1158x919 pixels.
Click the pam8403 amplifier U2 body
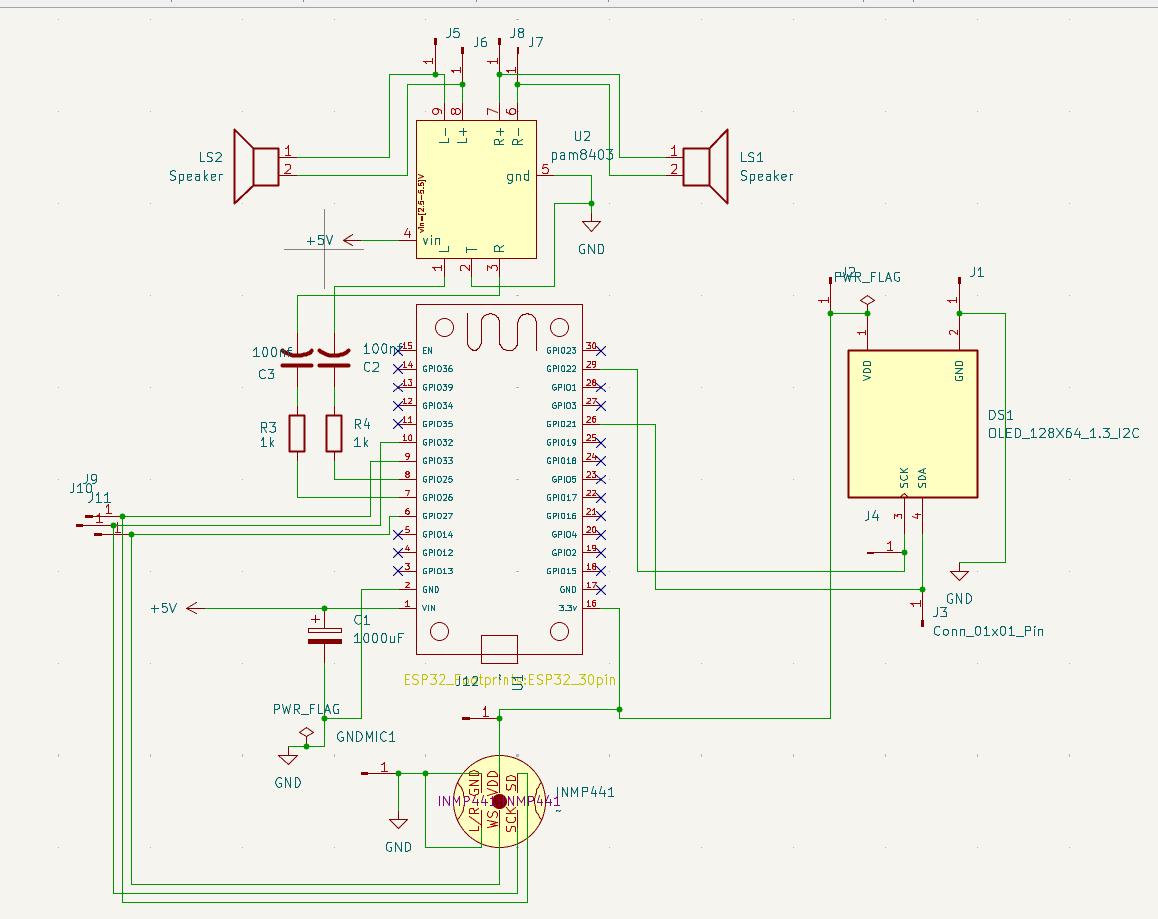476,189
